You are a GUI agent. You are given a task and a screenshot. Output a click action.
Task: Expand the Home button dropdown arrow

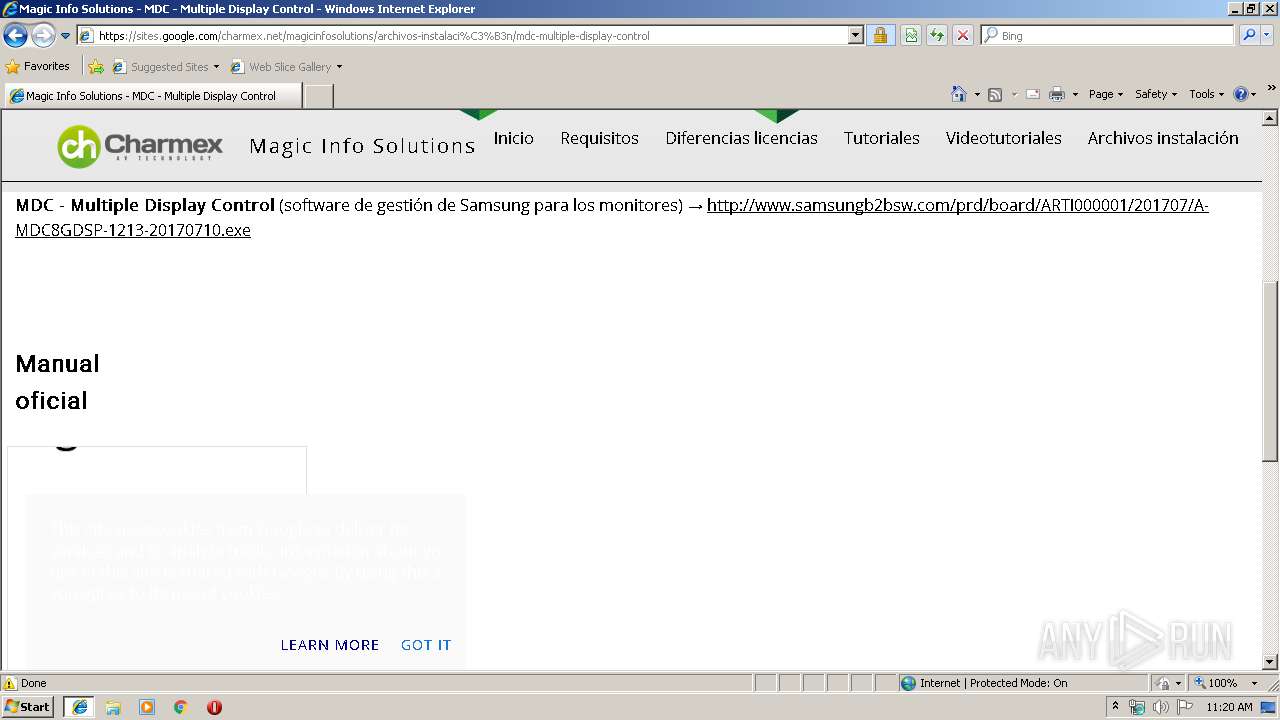click(x=977, y=94)
